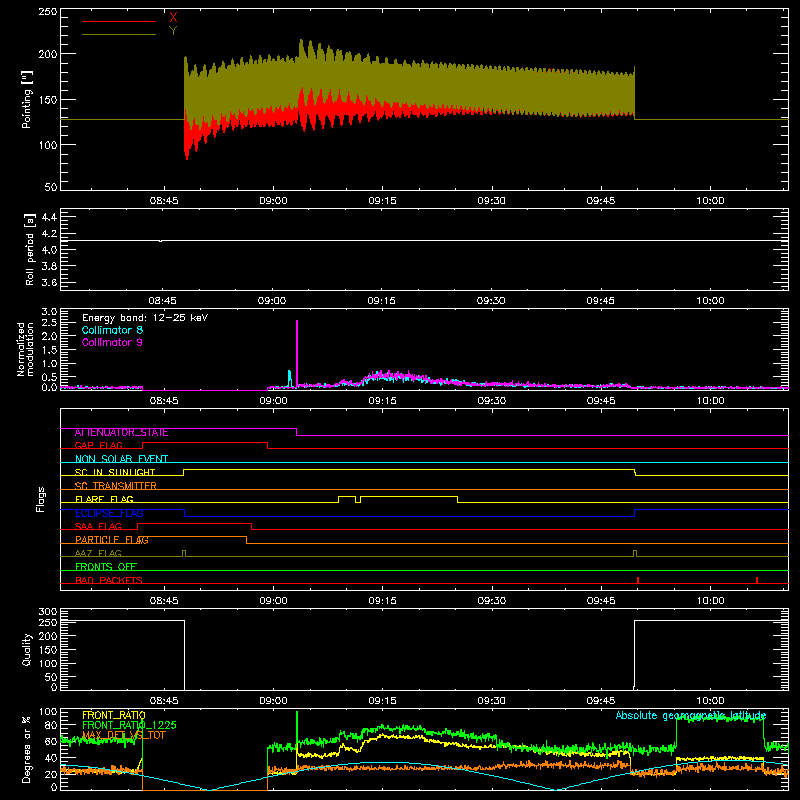This screenshot has width=800, height=800.
Task: Click the 2.5 tick on Normalized modulation axis
Action: click(49, 323)
